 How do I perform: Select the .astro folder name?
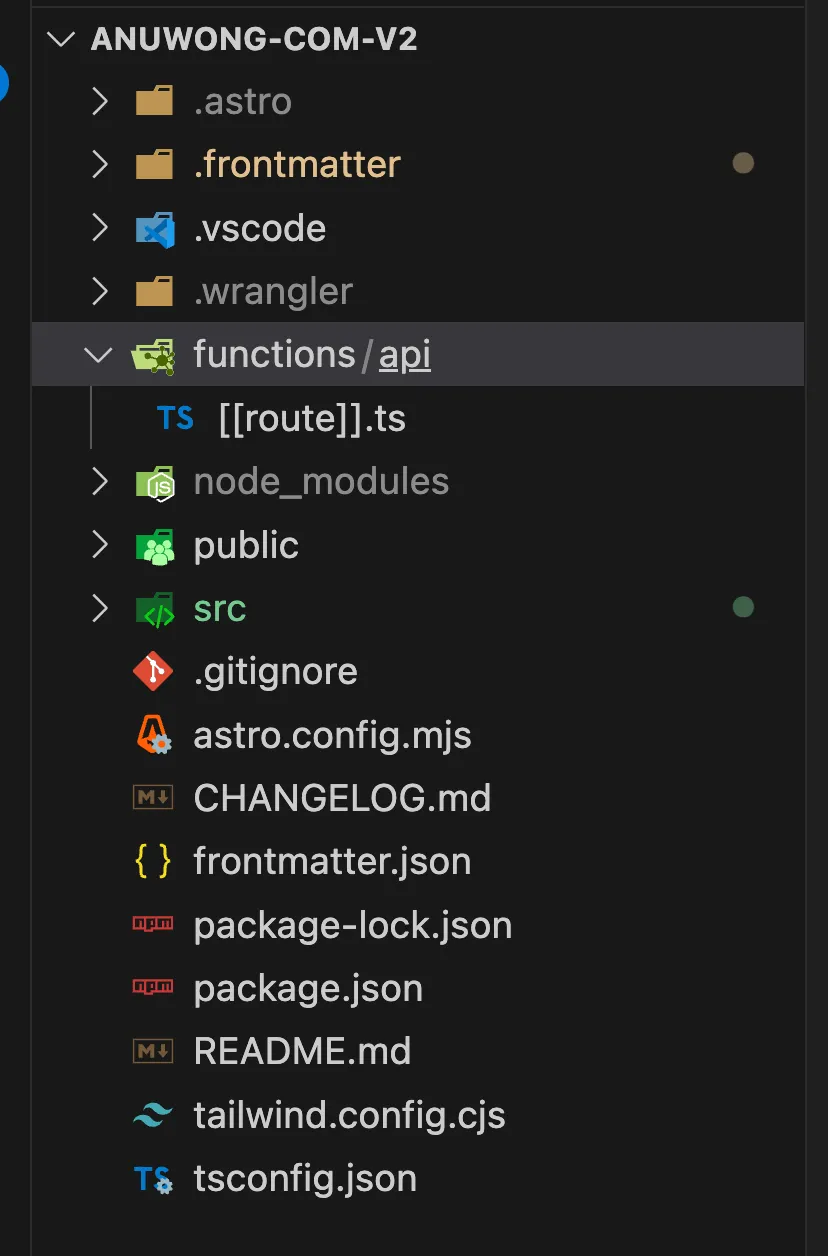click(243, 102)
